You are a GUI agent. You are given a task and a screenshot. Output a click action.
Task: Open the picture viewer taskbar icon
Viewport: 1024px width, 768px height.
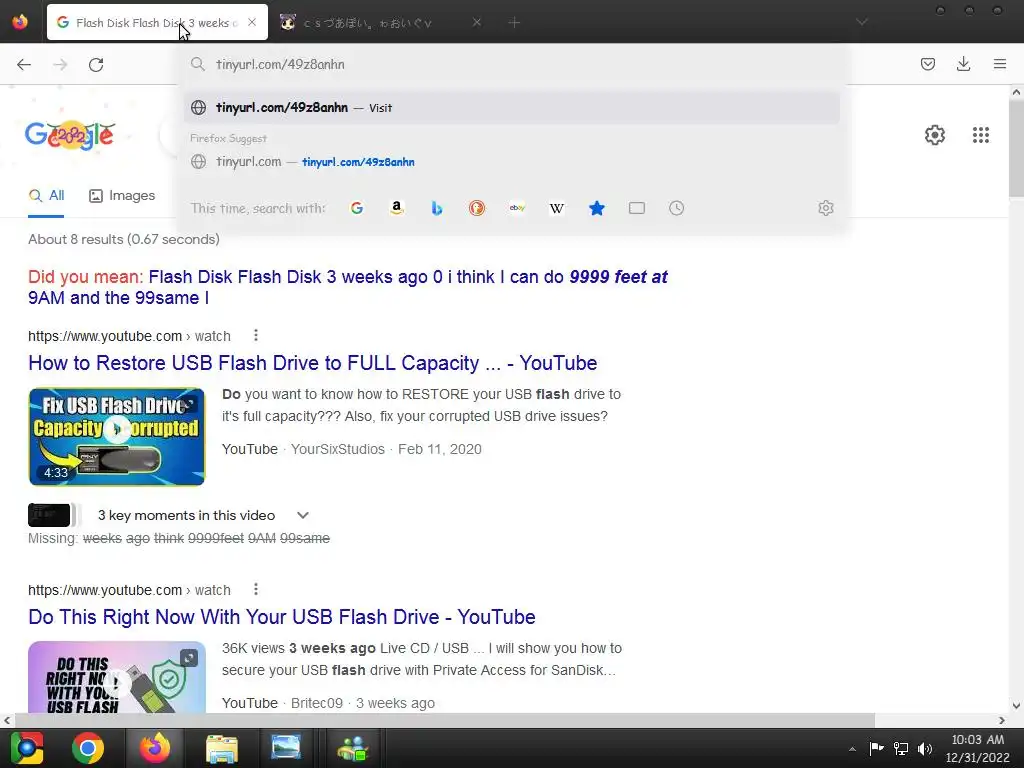coord(286,748)
